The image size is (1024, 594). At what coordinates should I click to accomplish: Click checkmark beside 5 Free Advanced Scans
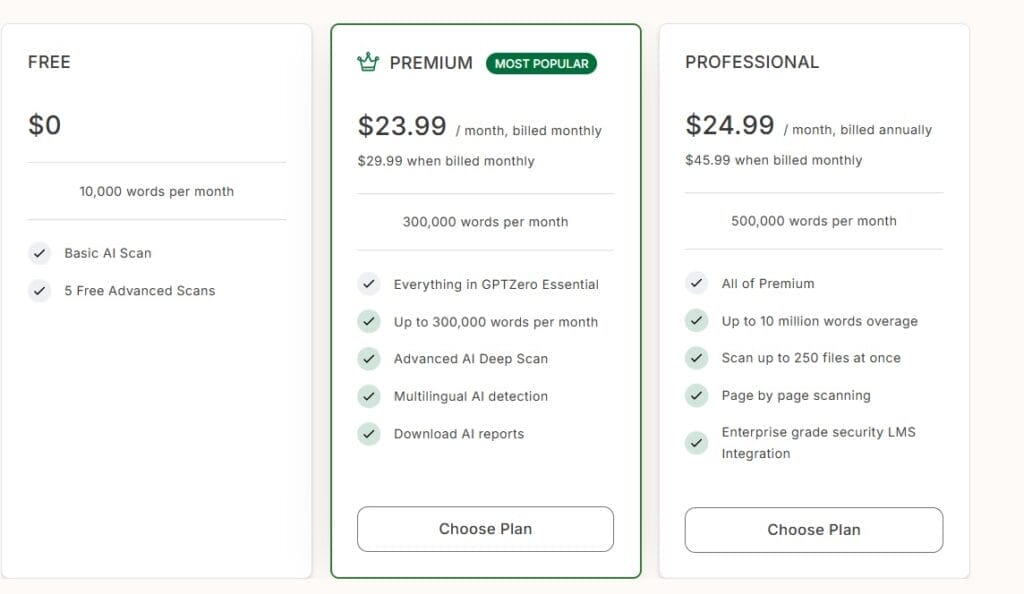[39, 291]
